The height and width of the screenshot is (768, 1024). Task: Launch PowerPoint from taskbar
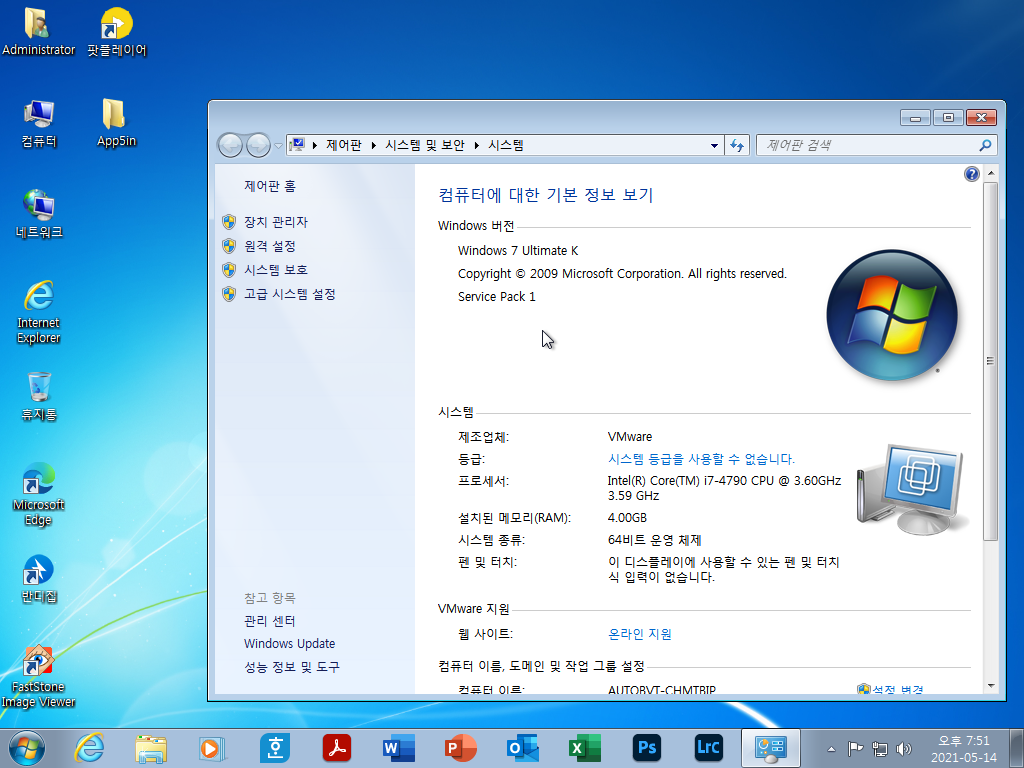(460, 748)
